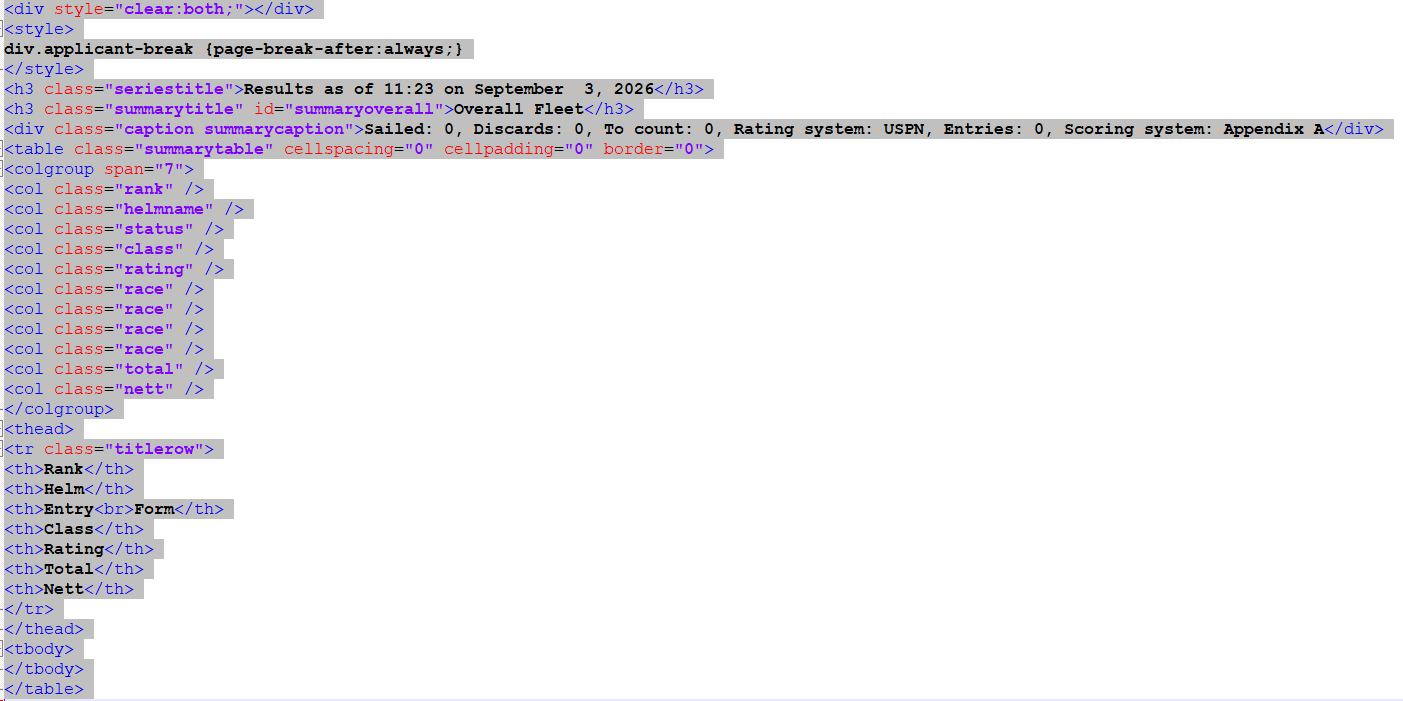The width and height of the screenshot is (1403, 701).
Task: Click the div.applicant-break CSS rule line
Action: tap(234, 49)
